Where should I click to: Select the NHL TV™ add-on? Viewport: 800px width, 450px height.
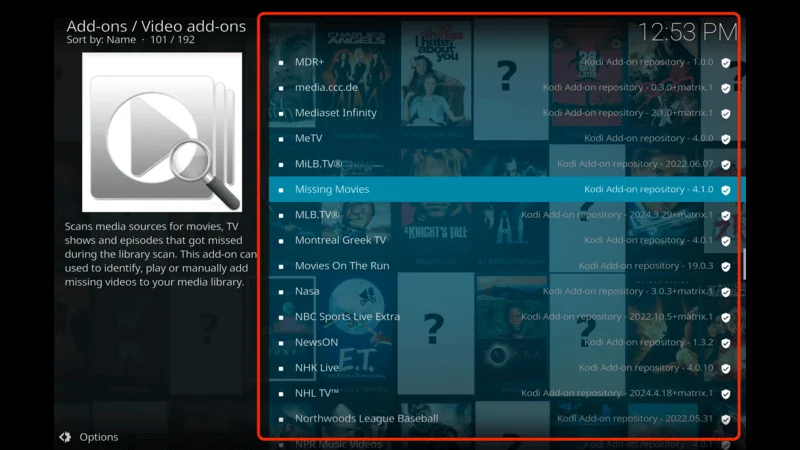507,393
